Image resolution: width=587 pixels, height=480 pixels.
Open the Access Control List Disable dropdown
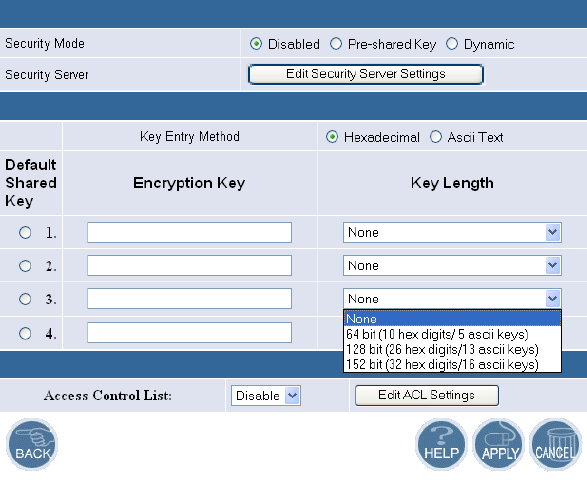point(266,395)
